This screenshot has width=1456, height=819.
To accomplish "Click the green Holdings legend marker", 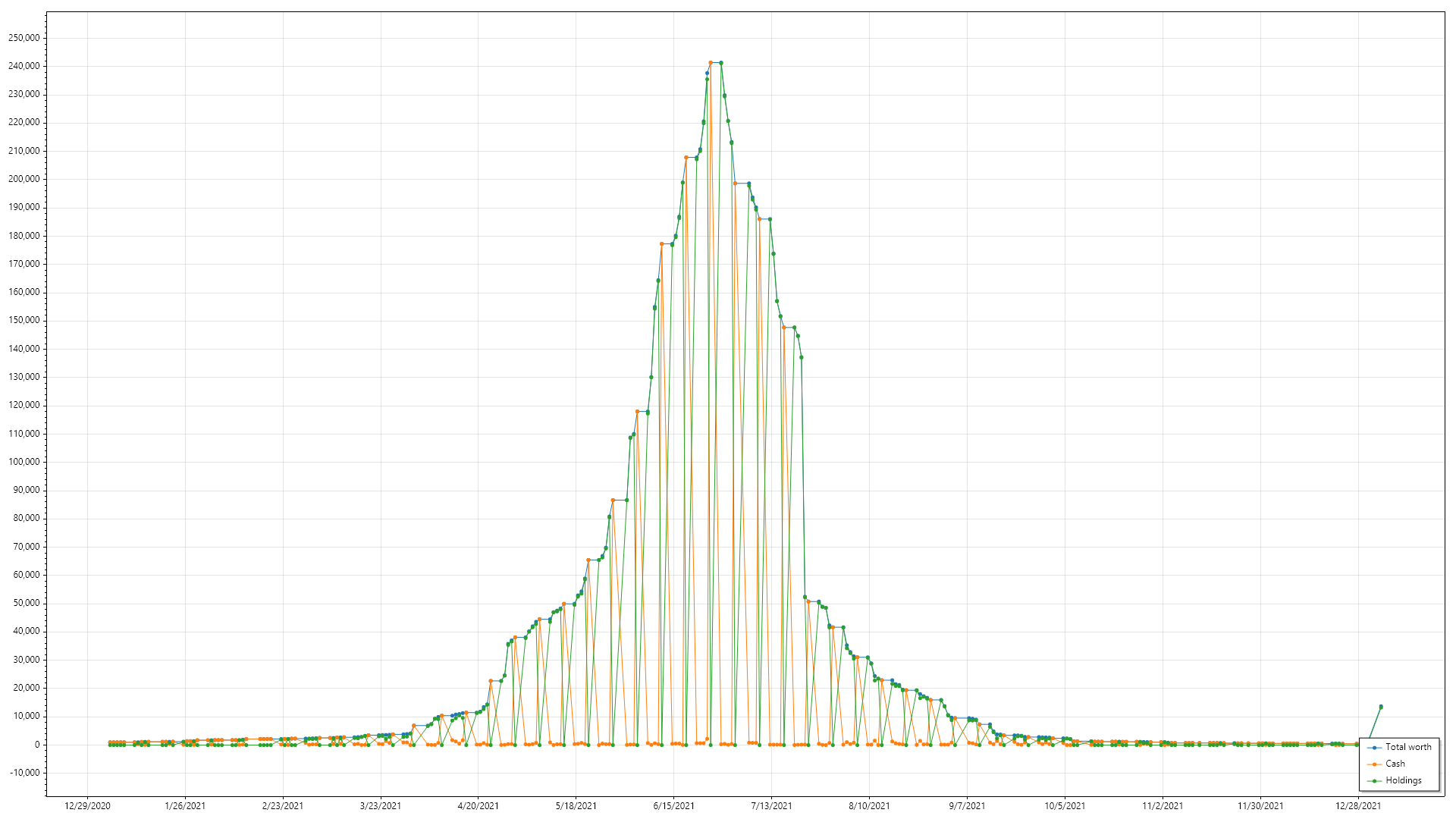I will (1375, 781).
